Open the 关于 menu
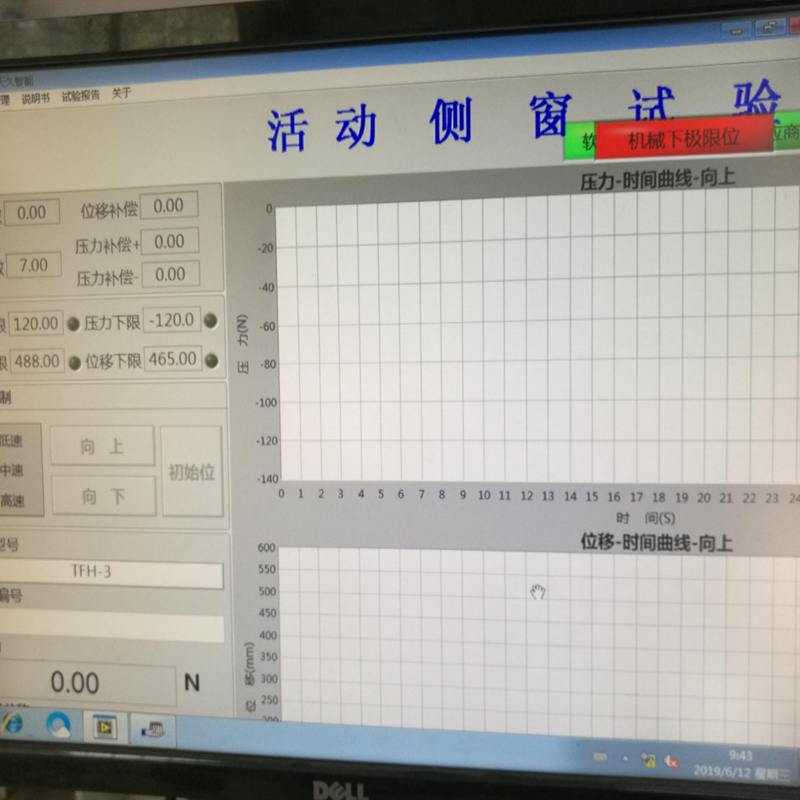The width and height of the screenshot is (800, 800). tap(121, 93)
